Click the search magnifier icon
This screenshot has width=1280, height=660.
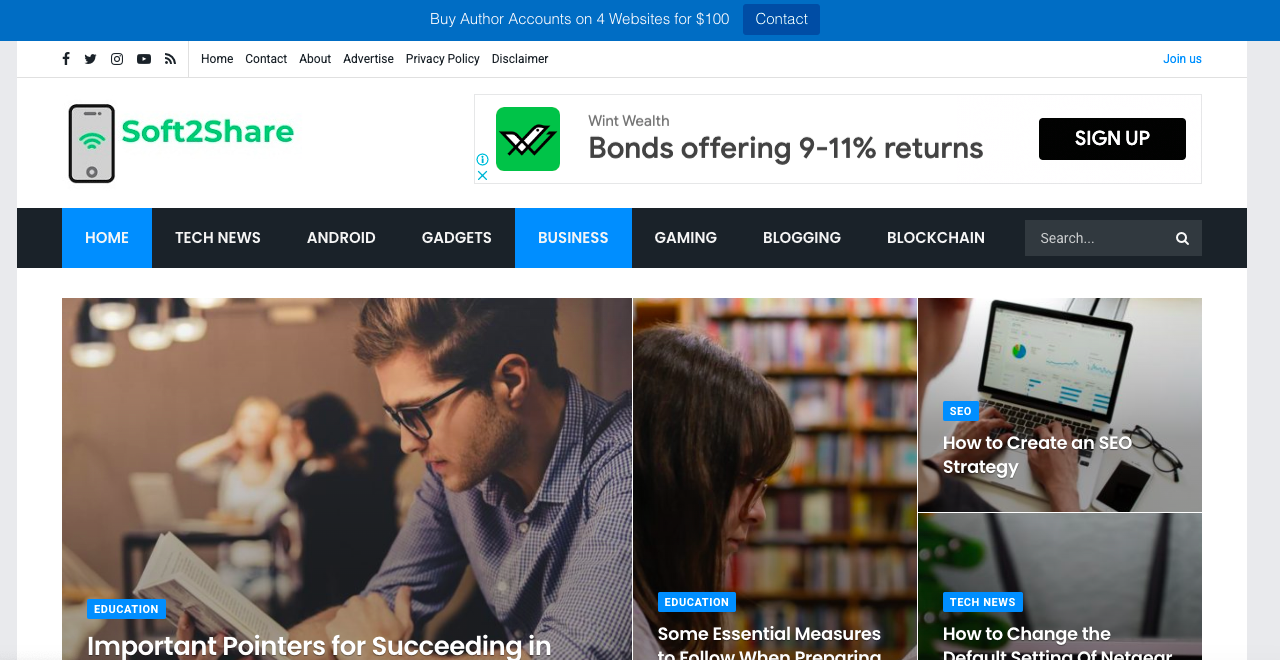1182,238
